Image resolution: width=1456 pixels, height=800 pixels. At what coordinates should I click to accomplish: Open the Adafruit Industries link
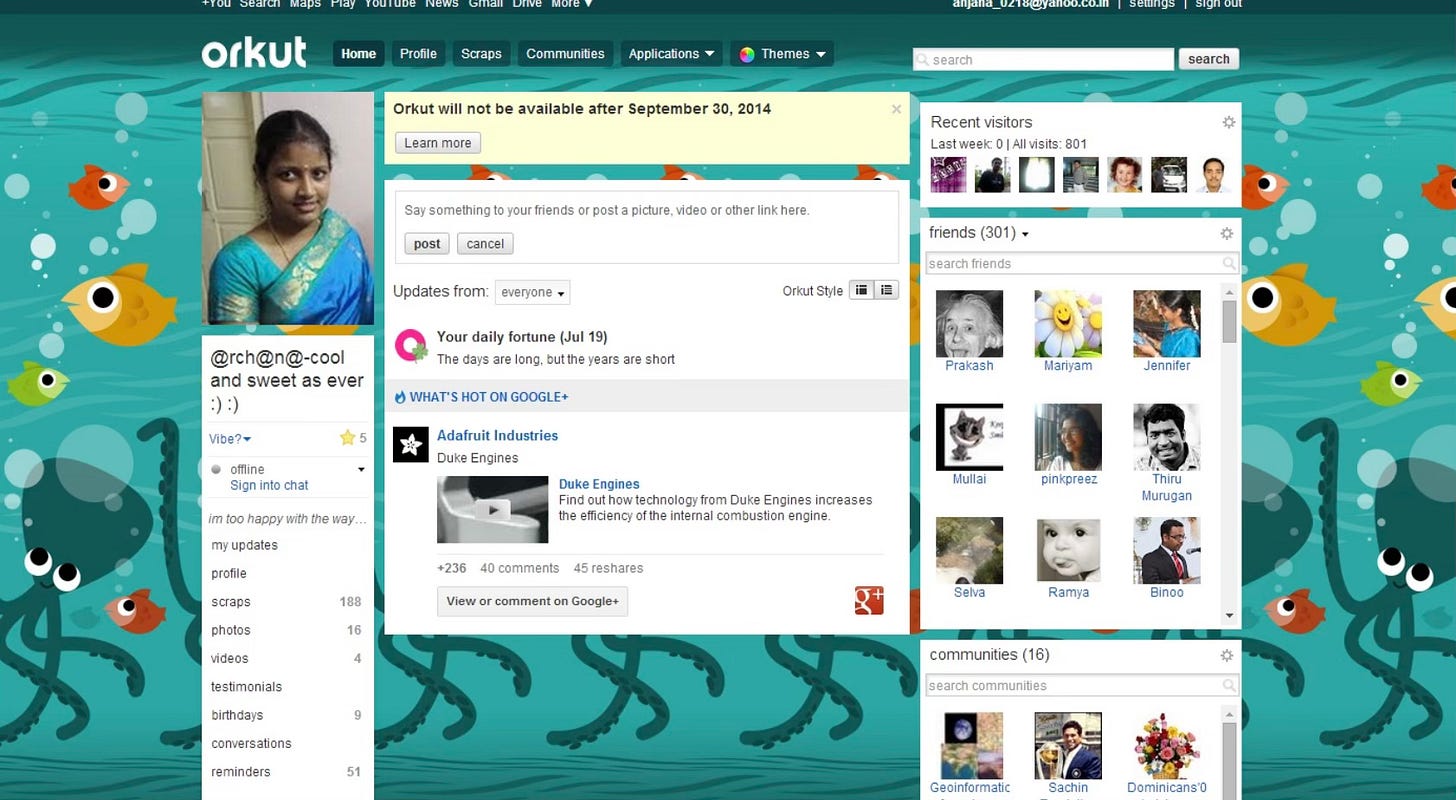pyautogui.click(x=497, y=435)
